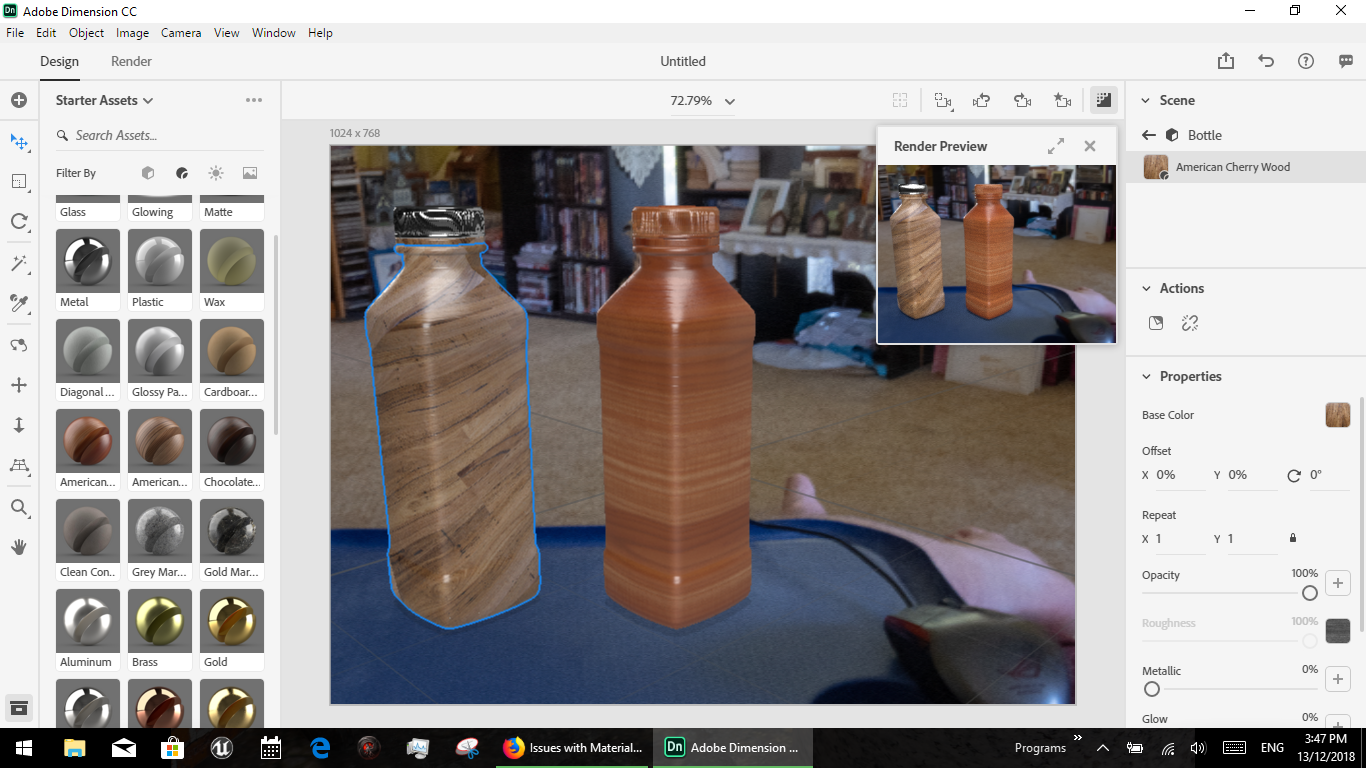Expand the Render Preview to fullscreen
Screen dimensions: 1366x768
pos(1056,146)
